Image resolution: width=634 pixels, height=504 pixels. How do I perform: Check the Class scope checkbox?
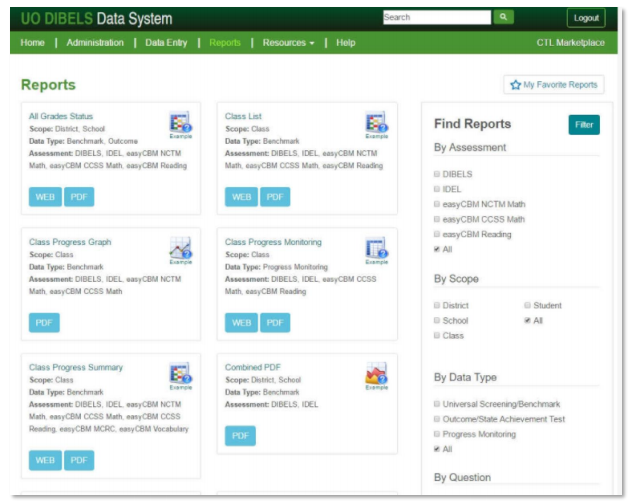tap(437, 335)
